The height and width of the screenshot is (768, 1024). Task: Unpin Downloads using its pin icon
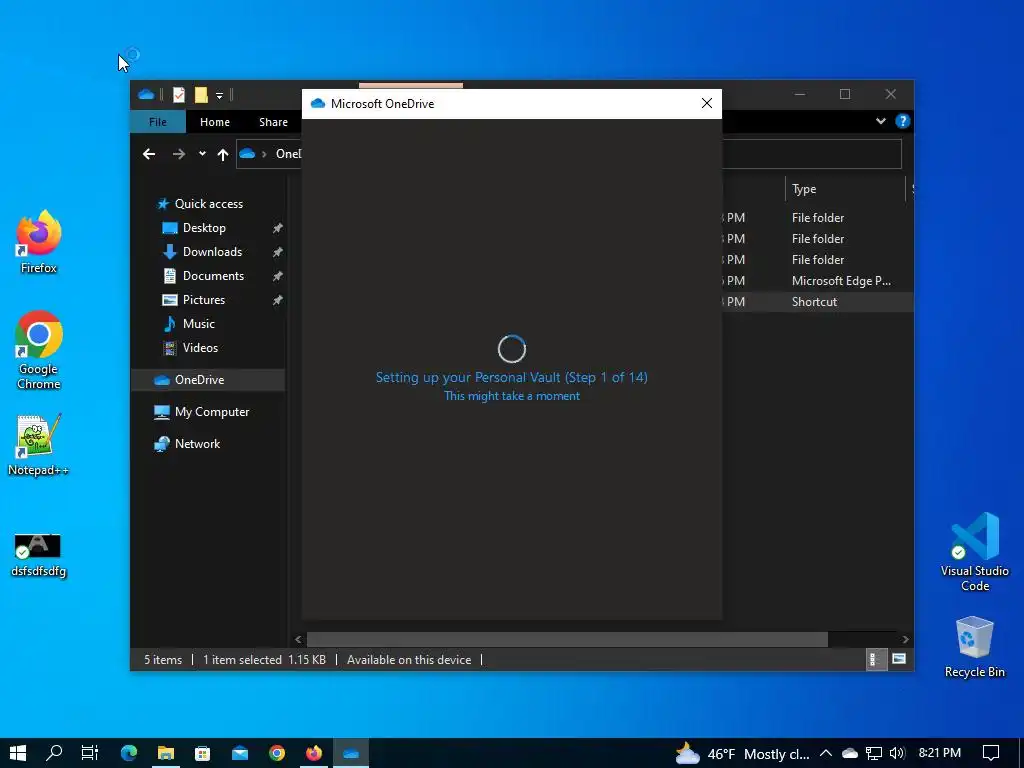pyautogui.click(x=278, y=252)
